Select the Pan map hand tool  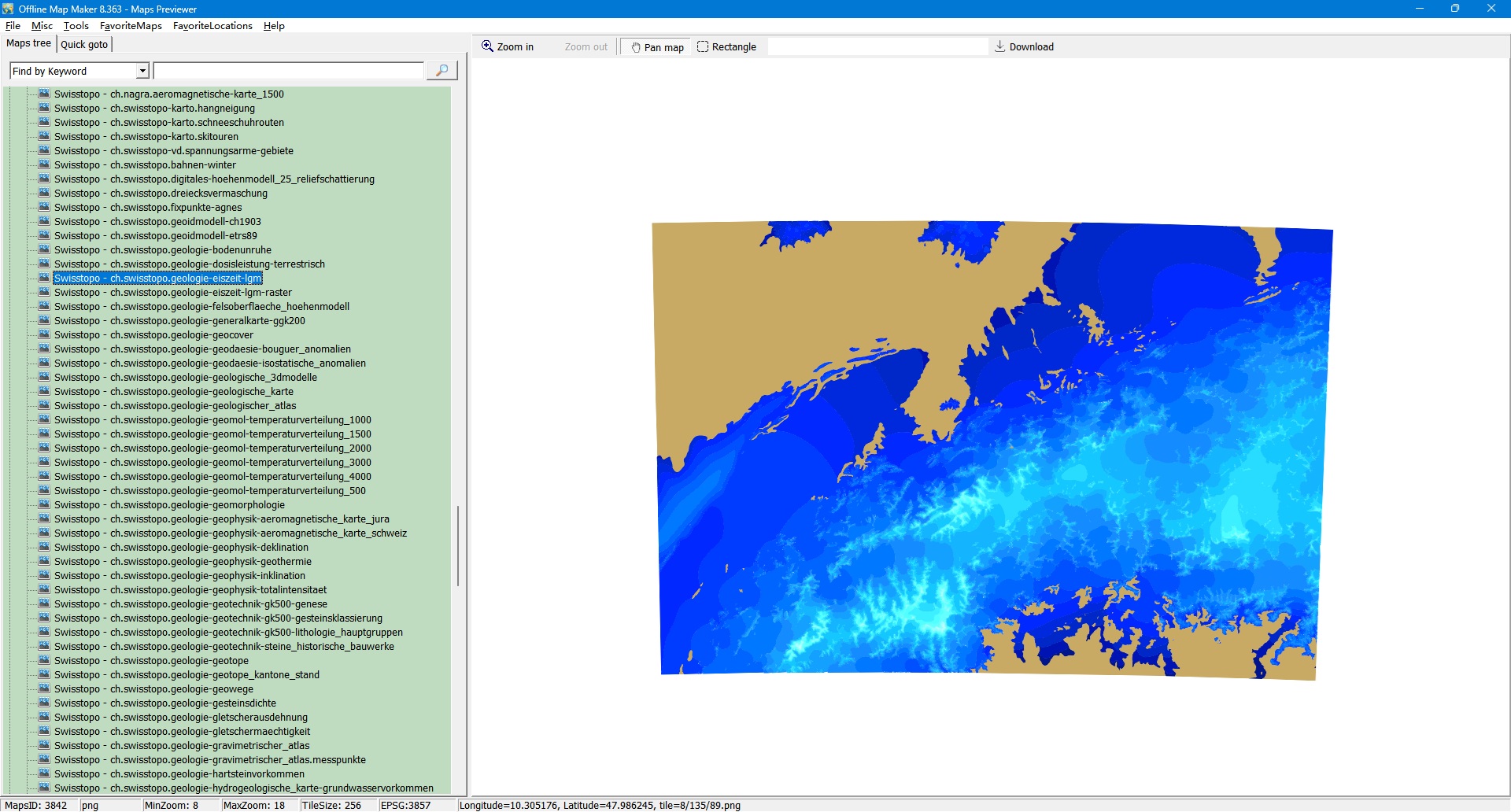656,47
